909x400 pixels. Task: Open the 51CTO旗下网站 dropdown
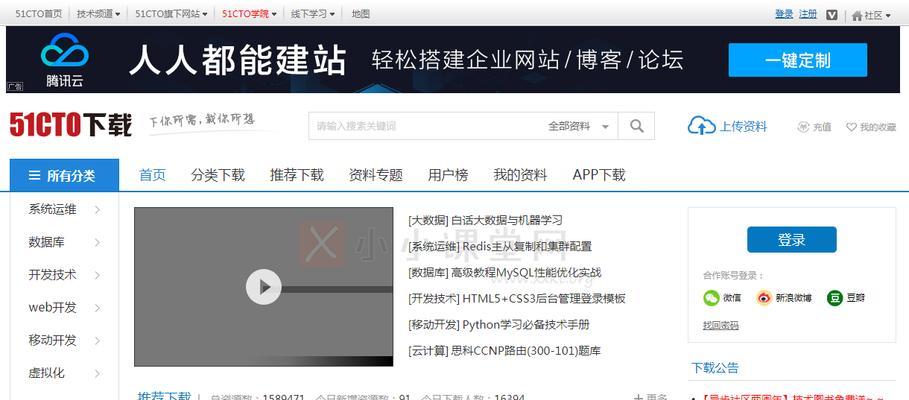point(171,14)
